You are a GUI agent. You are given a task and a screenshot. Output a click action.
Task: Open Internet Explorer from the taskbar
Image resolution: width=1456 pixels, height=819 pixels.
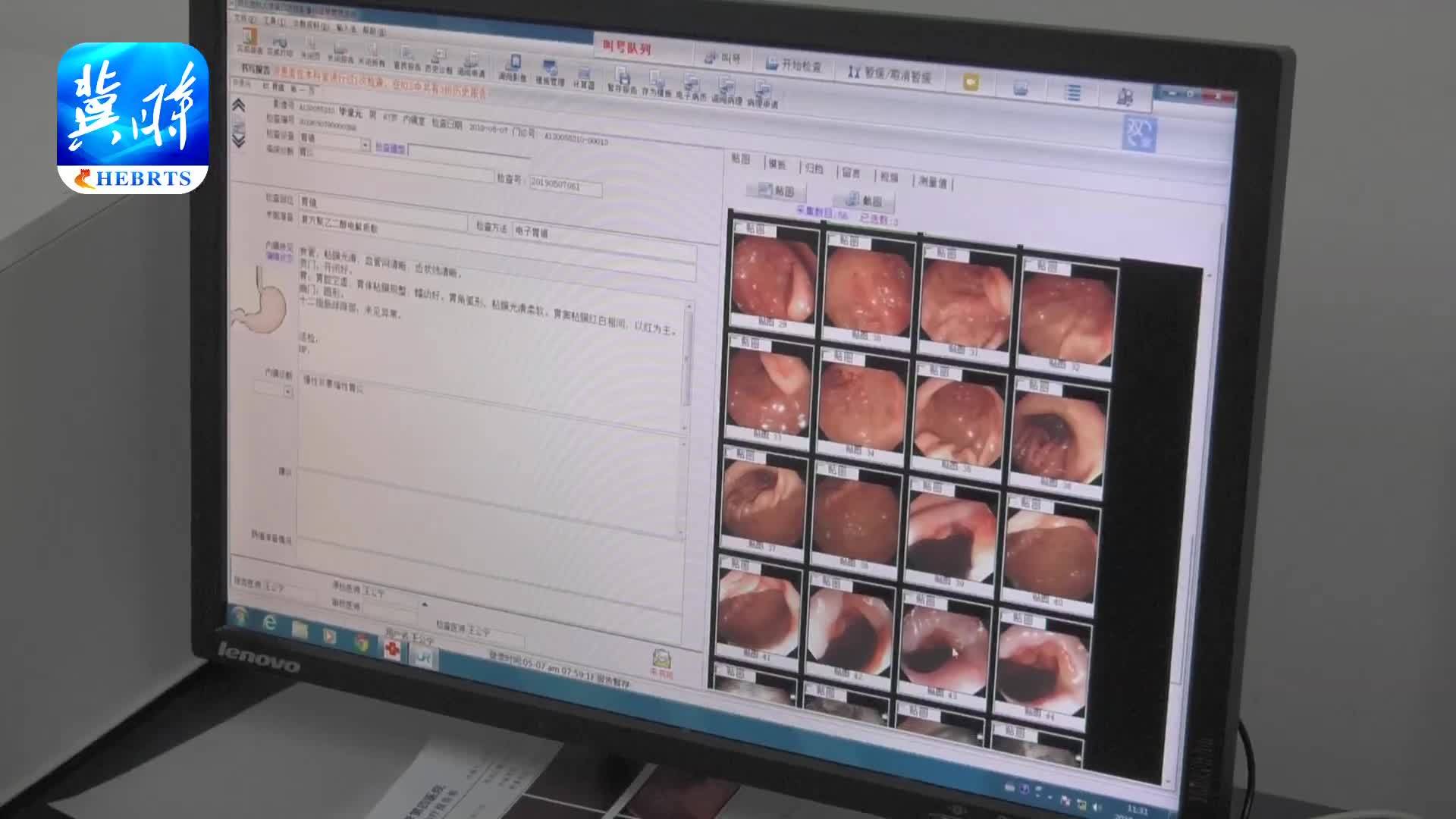click(270, 623)
